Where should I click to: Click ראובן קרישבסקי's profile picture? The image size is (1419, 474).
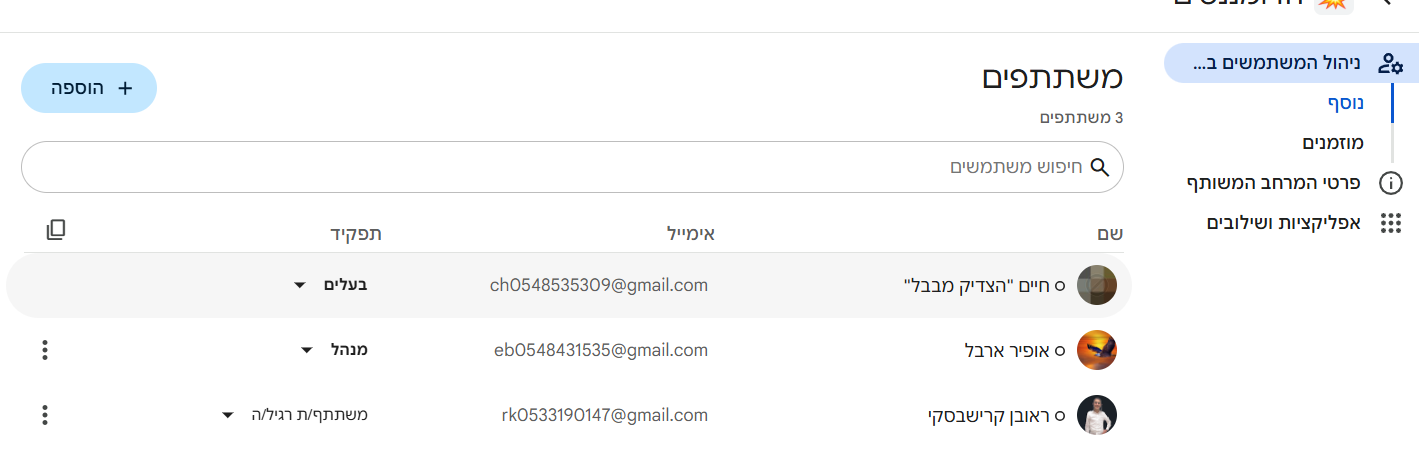point(1096,414)
